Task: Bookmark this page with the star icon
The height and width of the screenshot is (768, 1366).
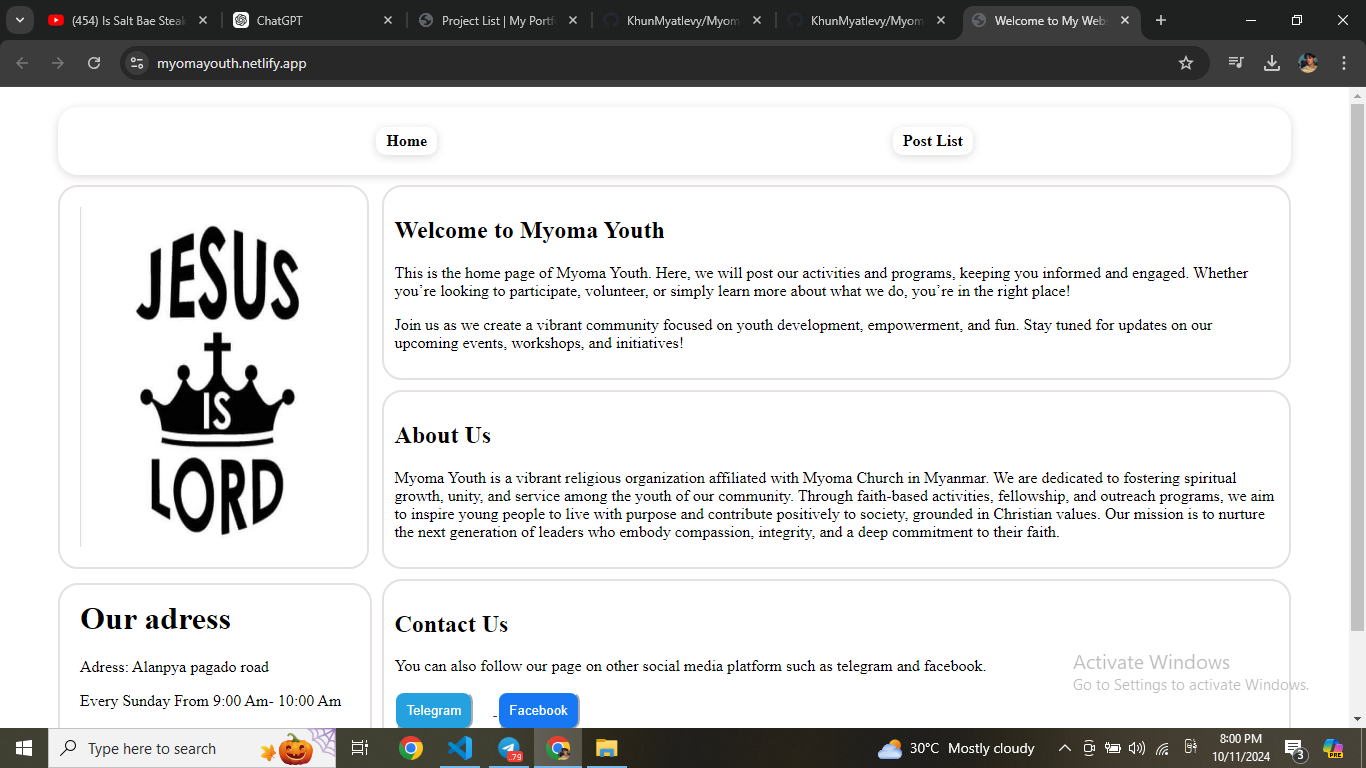Action: (1186, 63)
